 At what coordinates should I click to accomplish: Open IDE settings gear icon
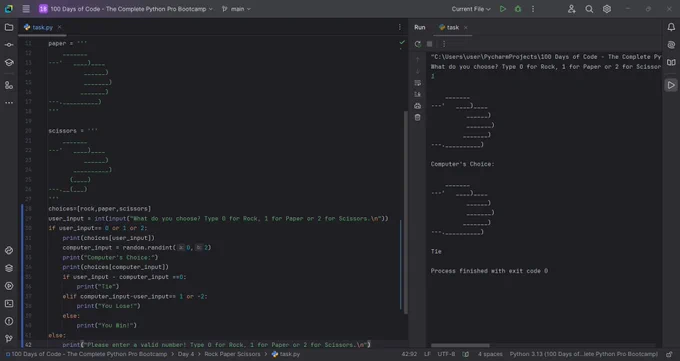[607, 9]
